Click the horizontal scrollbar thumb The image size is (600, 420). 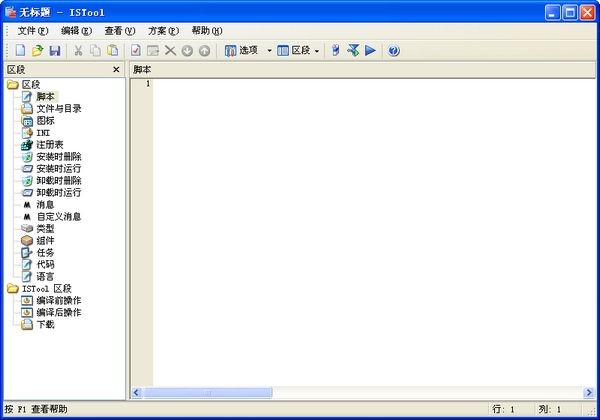point(209,392)
